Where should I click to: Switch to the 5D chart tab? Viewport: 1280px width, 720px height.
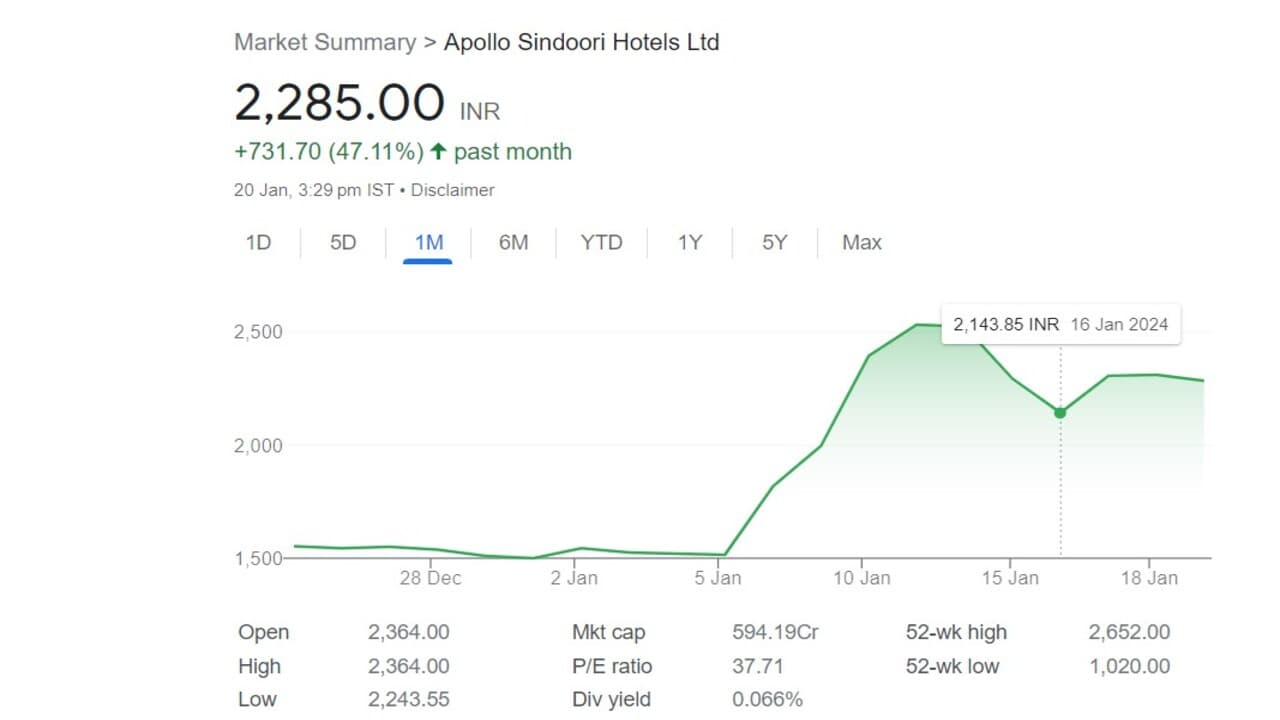tap(343, 242)
